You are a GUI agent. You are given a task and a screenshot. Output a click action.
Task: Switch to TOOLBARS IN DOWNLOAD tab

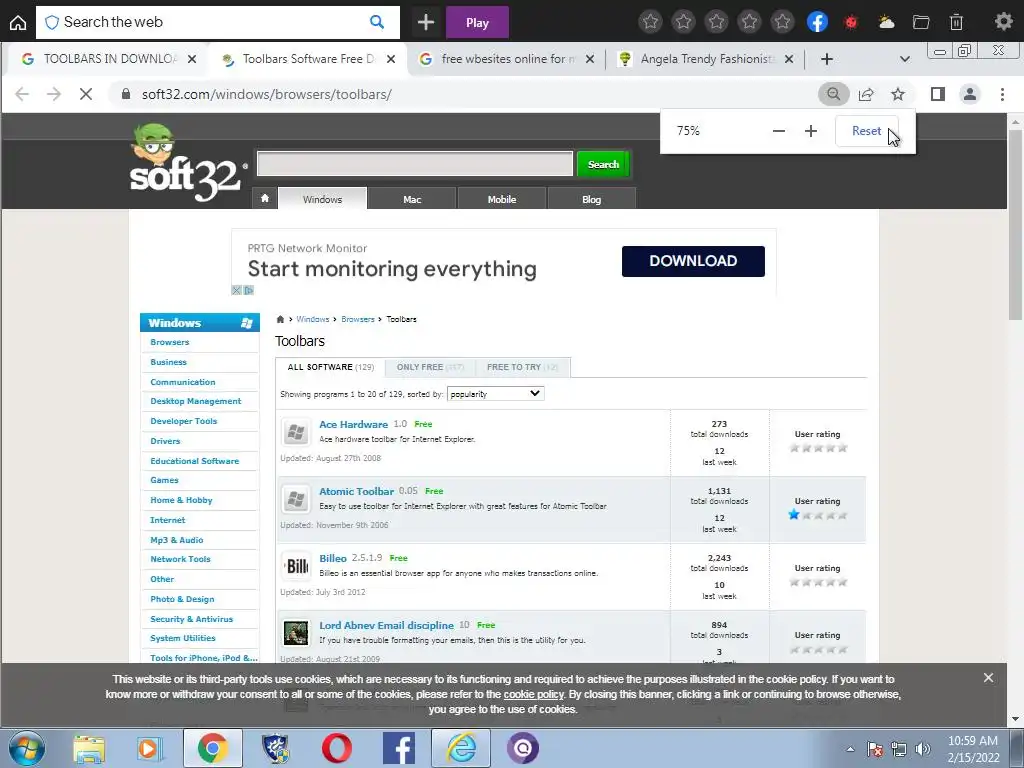point(108,59)
